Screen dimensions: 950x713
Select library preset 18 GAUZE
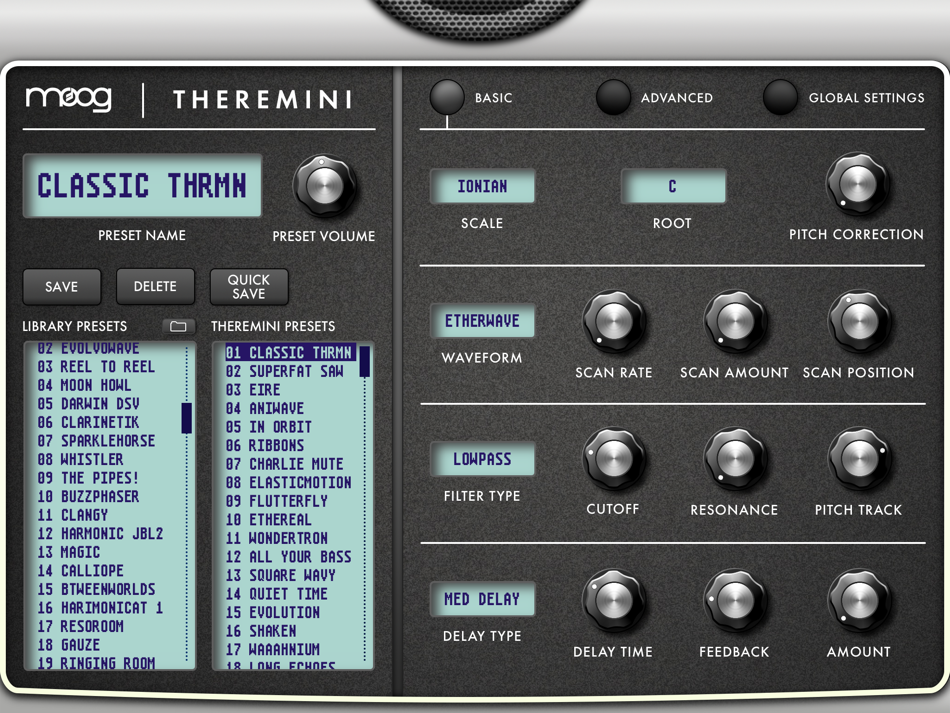coord(69,645)
